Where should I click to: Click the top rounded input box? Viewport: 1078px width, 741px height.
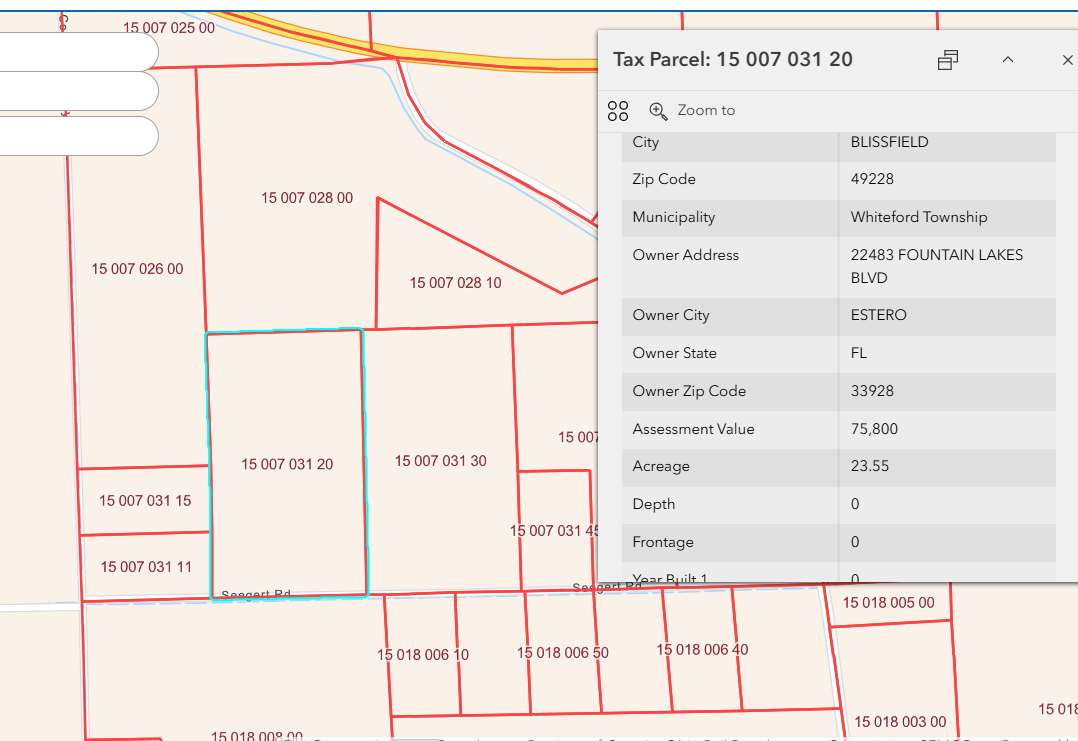[78, 52]
